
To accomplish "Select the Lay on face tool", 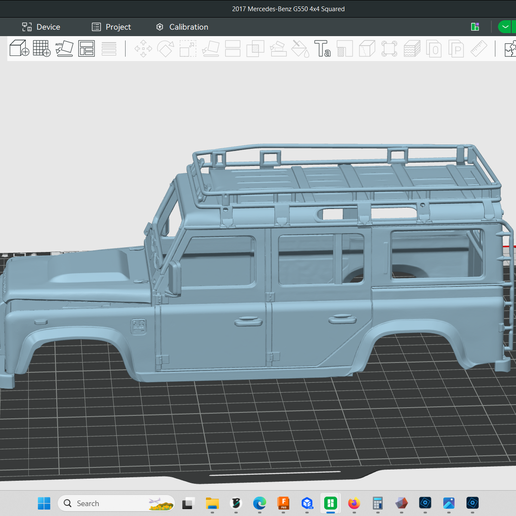I will tap(210, 49).
